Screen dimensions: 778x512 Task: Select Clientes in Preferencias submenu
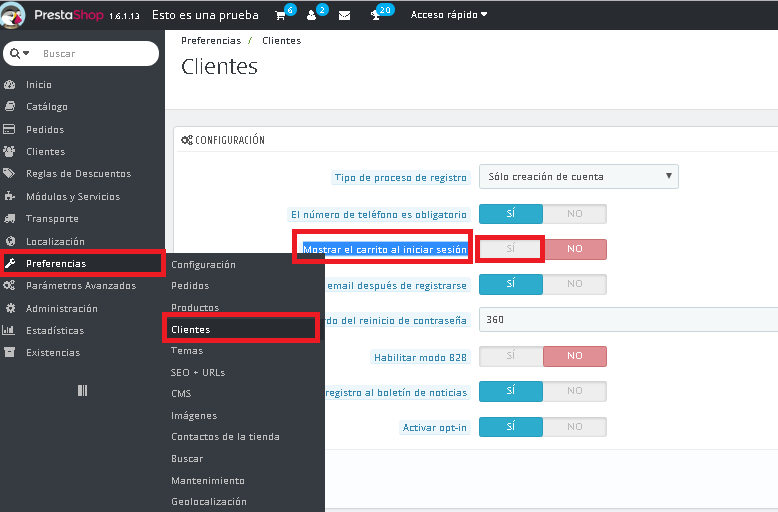click(x=190, y=329)
